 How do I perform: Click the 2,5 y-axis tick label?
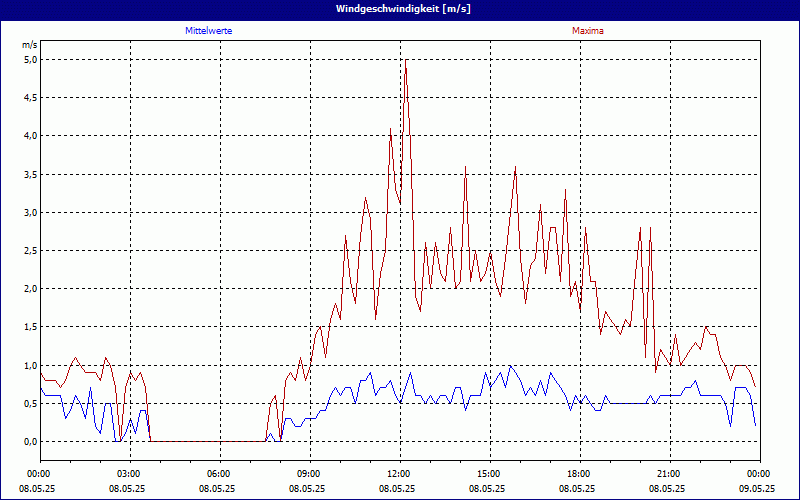click(x=29, y=250)
